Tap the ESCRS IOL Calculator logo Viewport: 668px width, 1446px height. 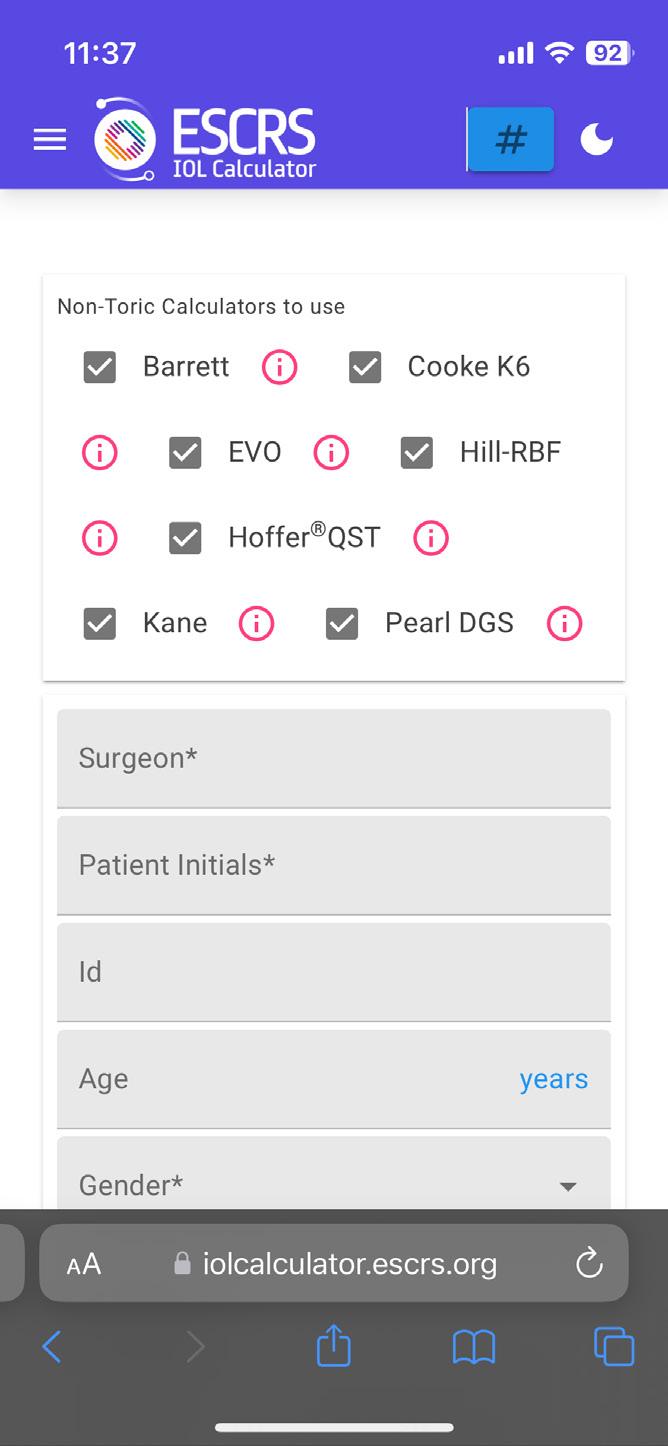(x=206, y=140)
